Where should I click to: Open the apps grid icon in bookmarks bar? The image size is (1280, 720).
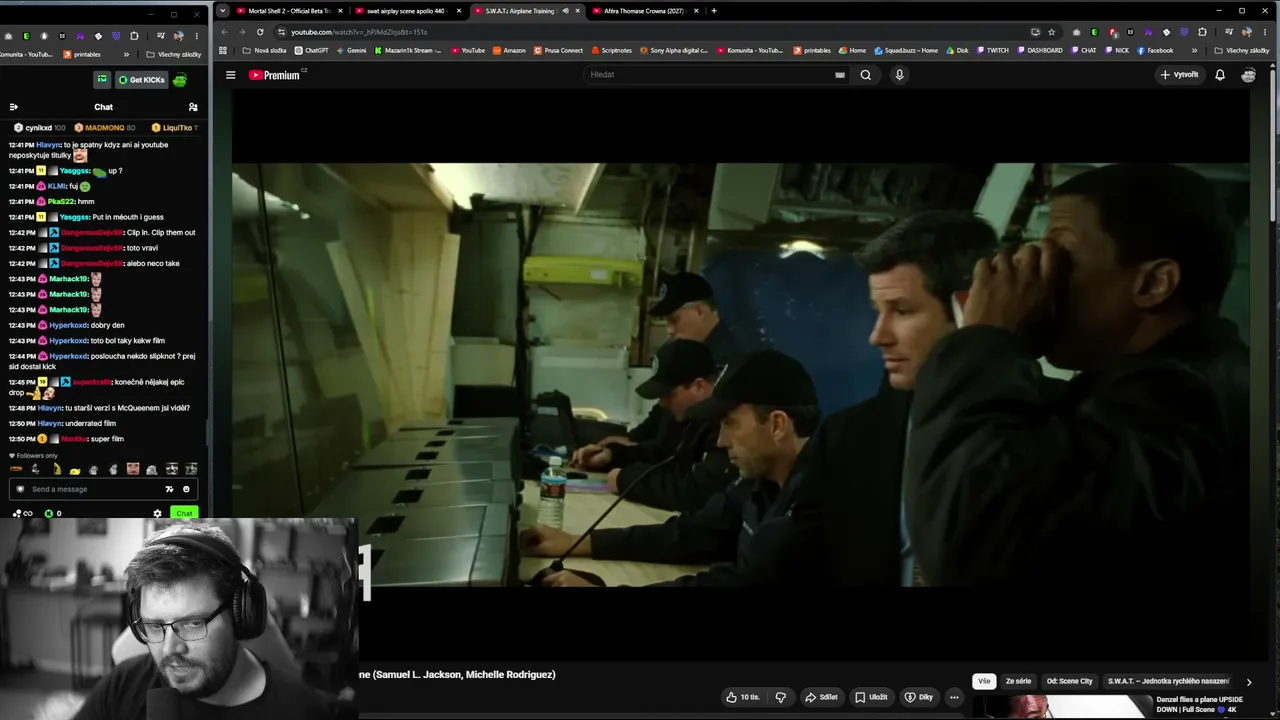click(222, 50)
